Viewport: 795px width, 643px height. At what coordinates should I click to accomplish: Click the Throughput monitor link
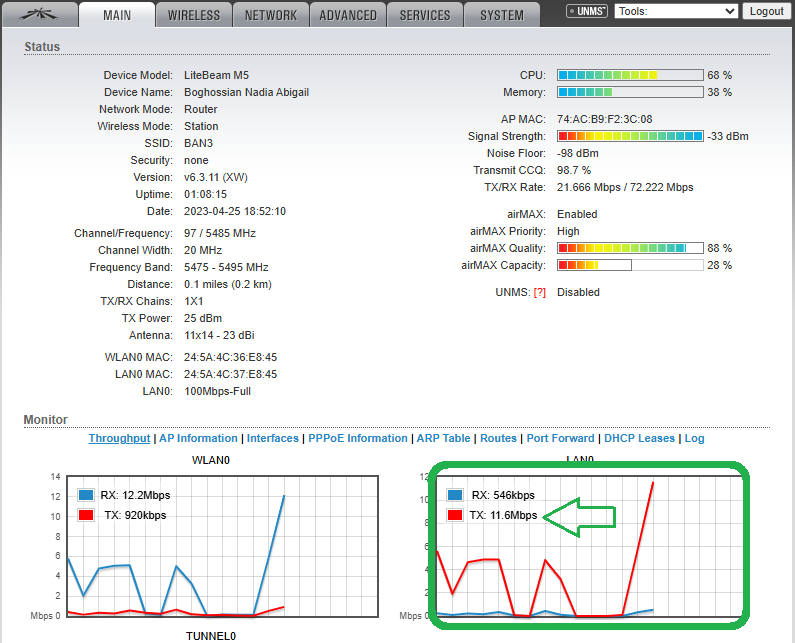pyautogui.click(x=119, y=438)
